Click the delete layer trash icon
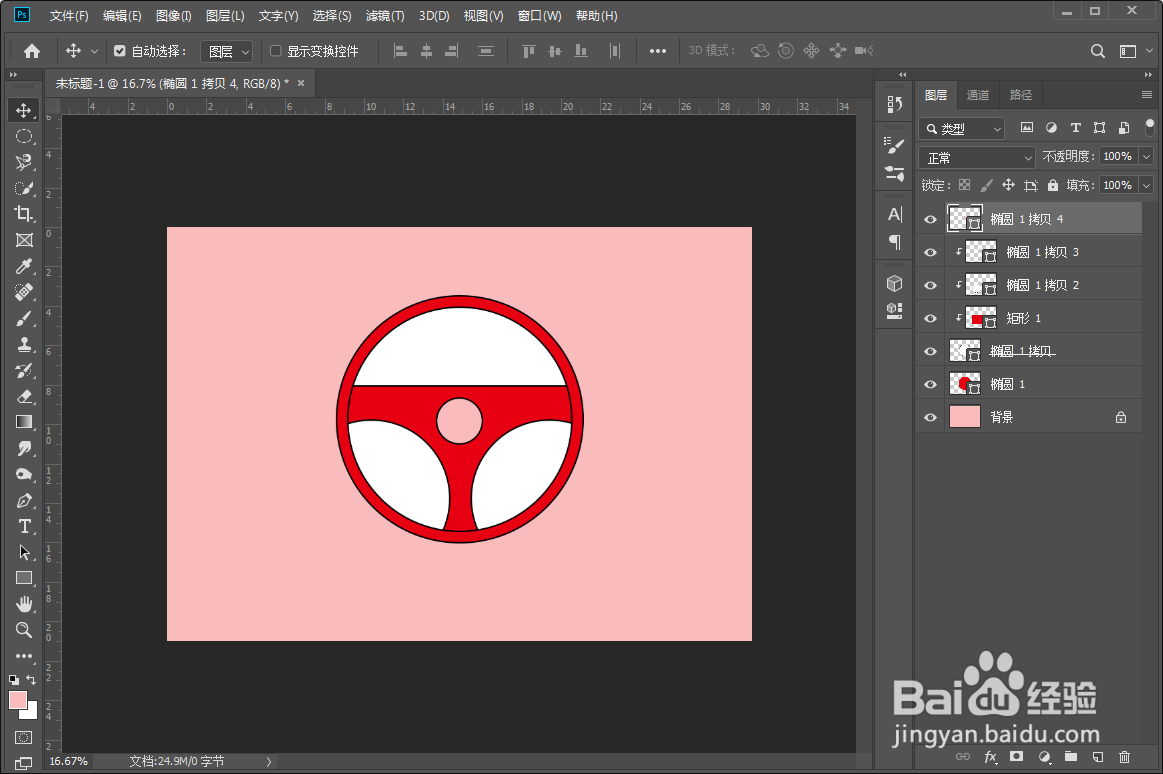 pyautogui.click(x=1124, y=757)
